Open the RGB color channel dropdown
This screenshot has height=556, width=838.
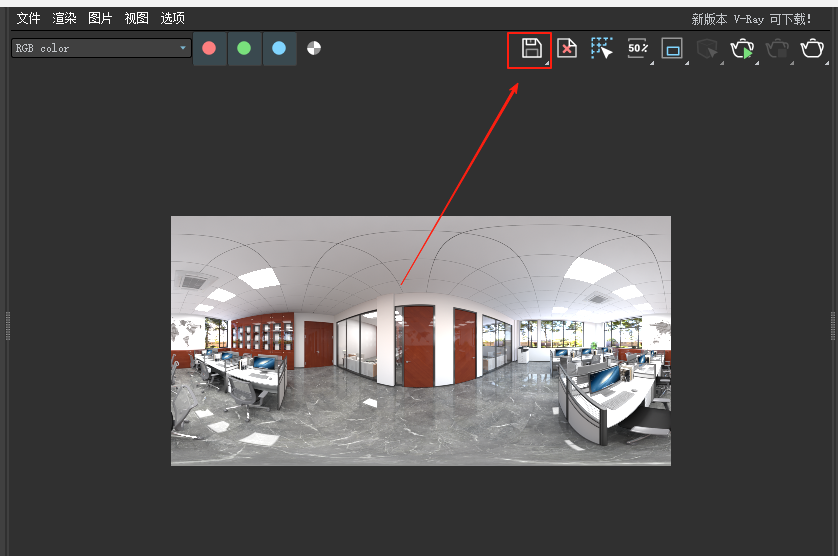coord(100,48)
